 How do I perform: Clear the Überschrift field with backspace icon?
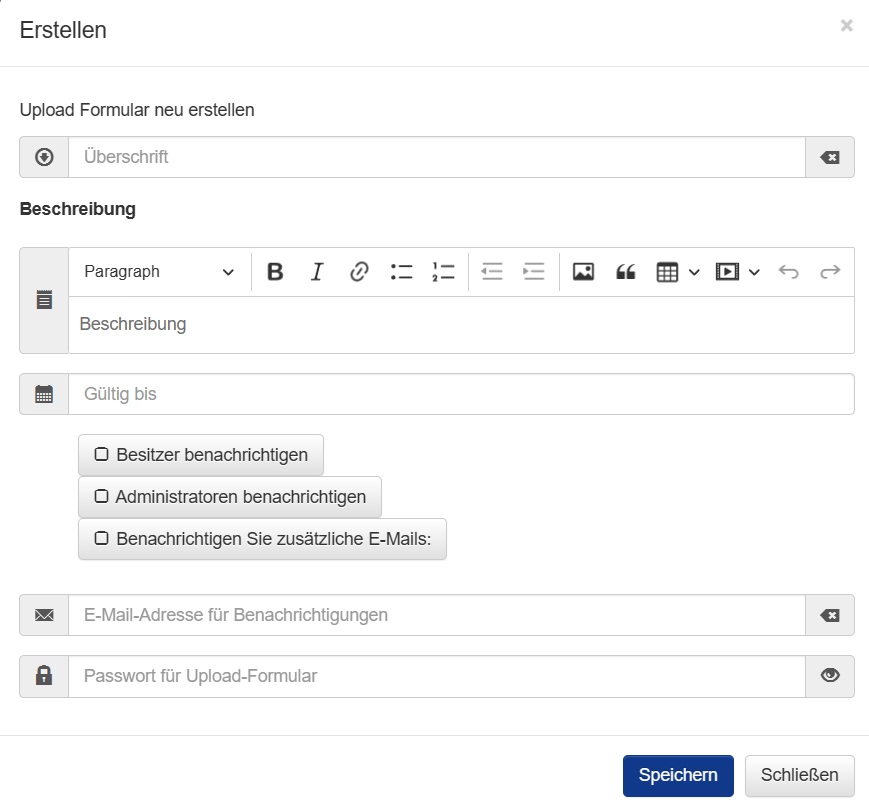pyautogui.click(x=830, y=157)
